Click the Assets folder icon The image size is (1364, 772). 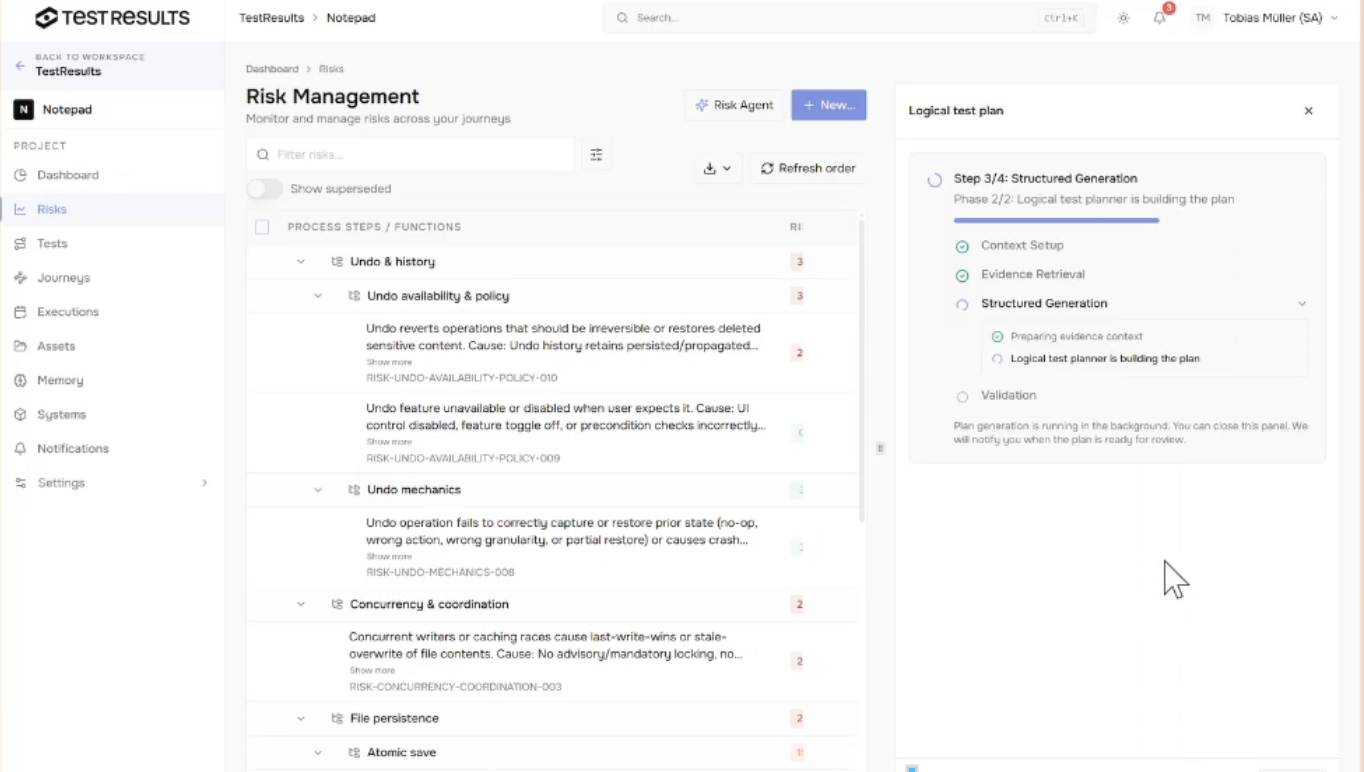tap(20, 346)
